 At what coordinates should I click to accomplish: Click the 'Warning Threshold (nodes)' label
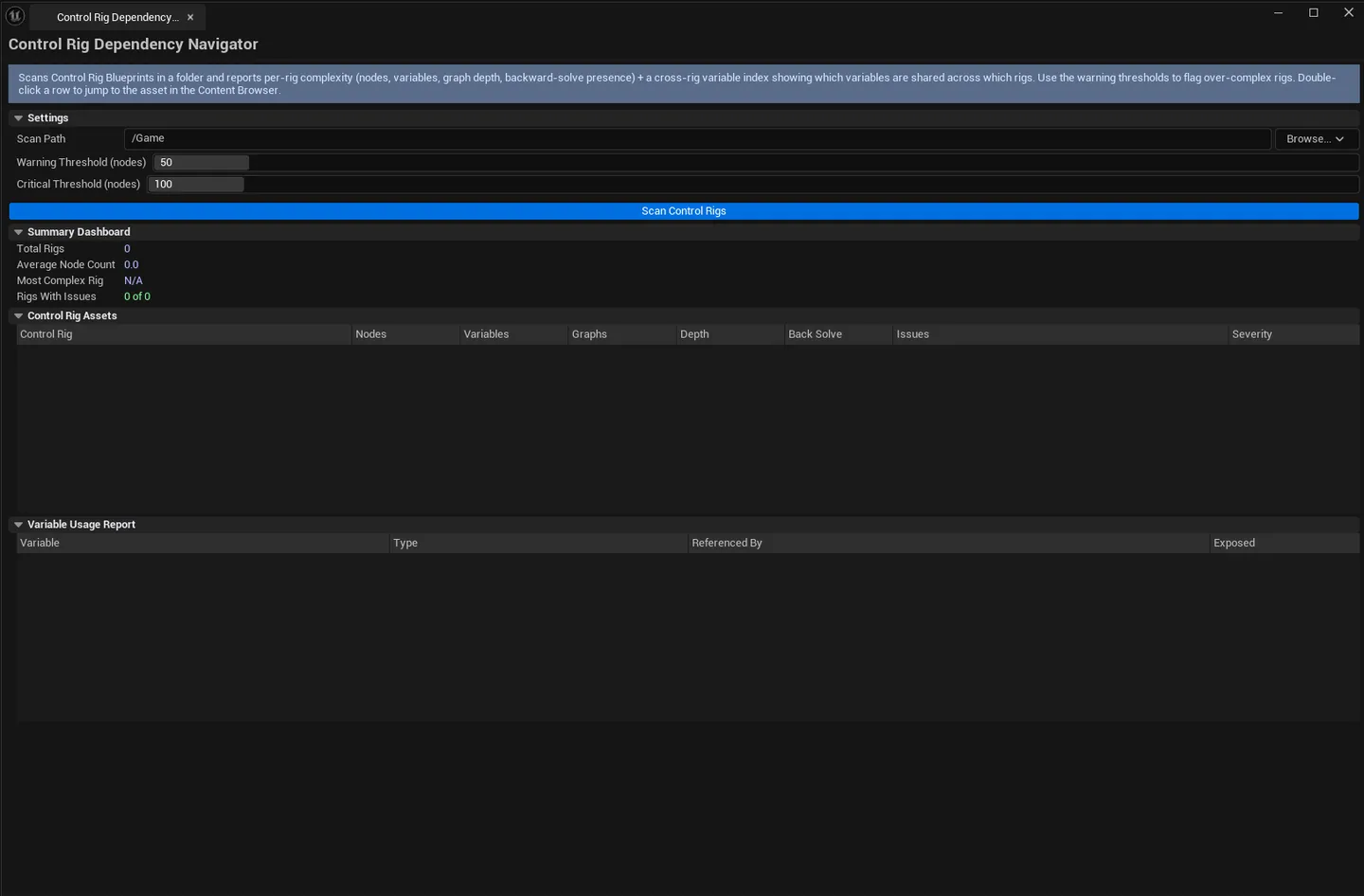click(81, 163)
